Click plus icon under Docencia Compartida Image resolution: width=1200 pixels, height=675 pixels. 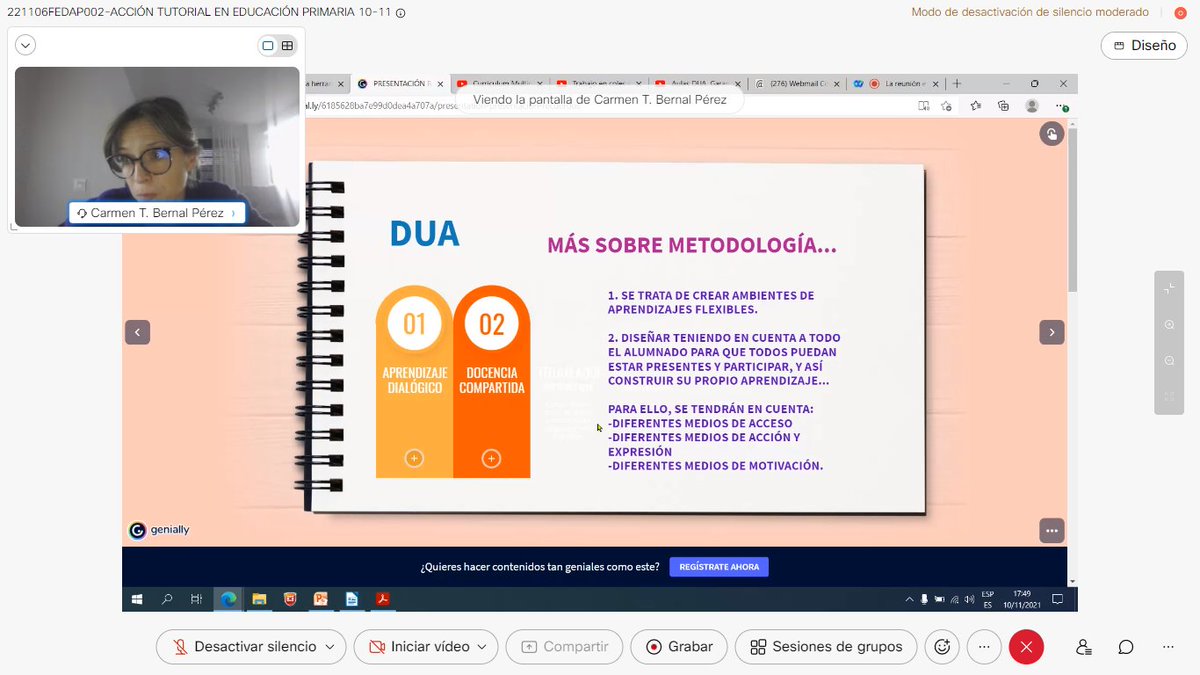click(x=491, y=458)
